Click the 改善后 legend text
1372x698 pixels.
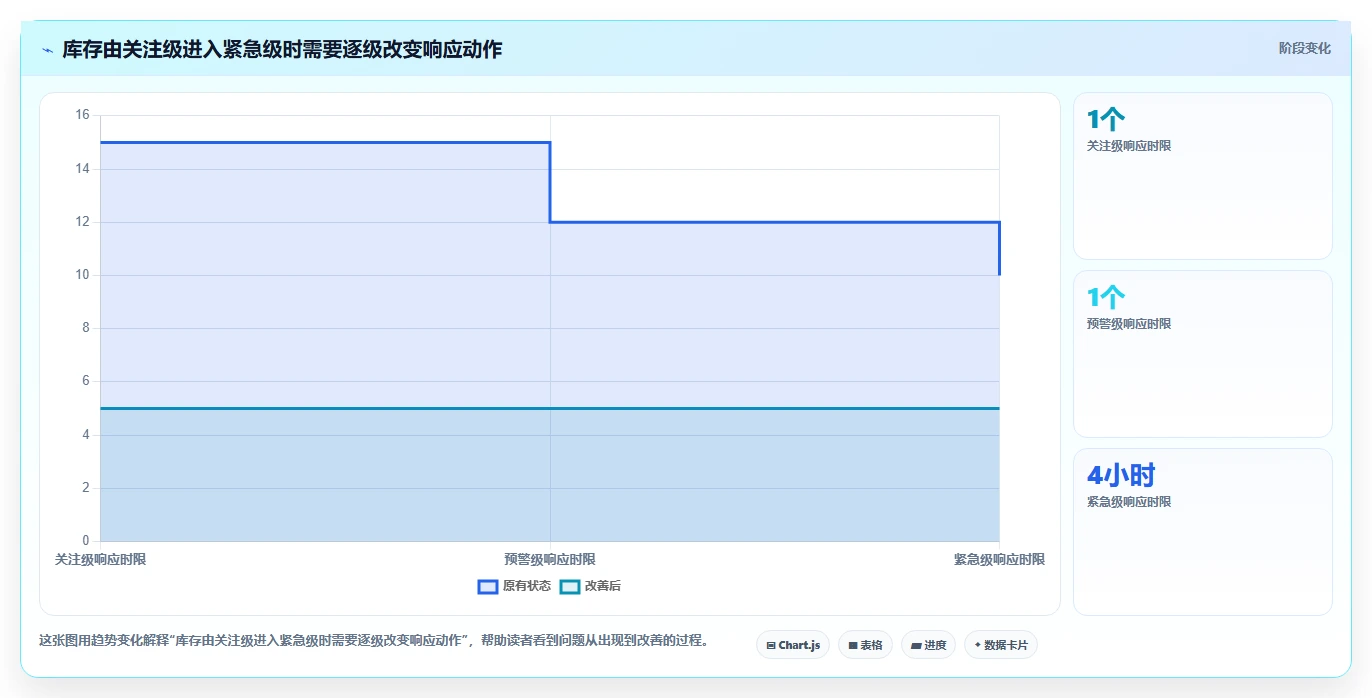tap(603, 587)
